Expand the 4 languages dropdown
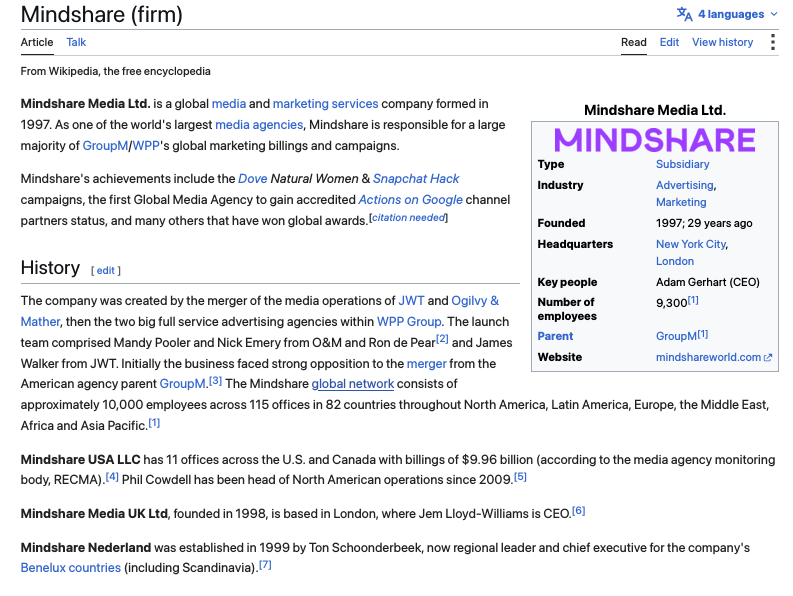 (x=727, y=14)
